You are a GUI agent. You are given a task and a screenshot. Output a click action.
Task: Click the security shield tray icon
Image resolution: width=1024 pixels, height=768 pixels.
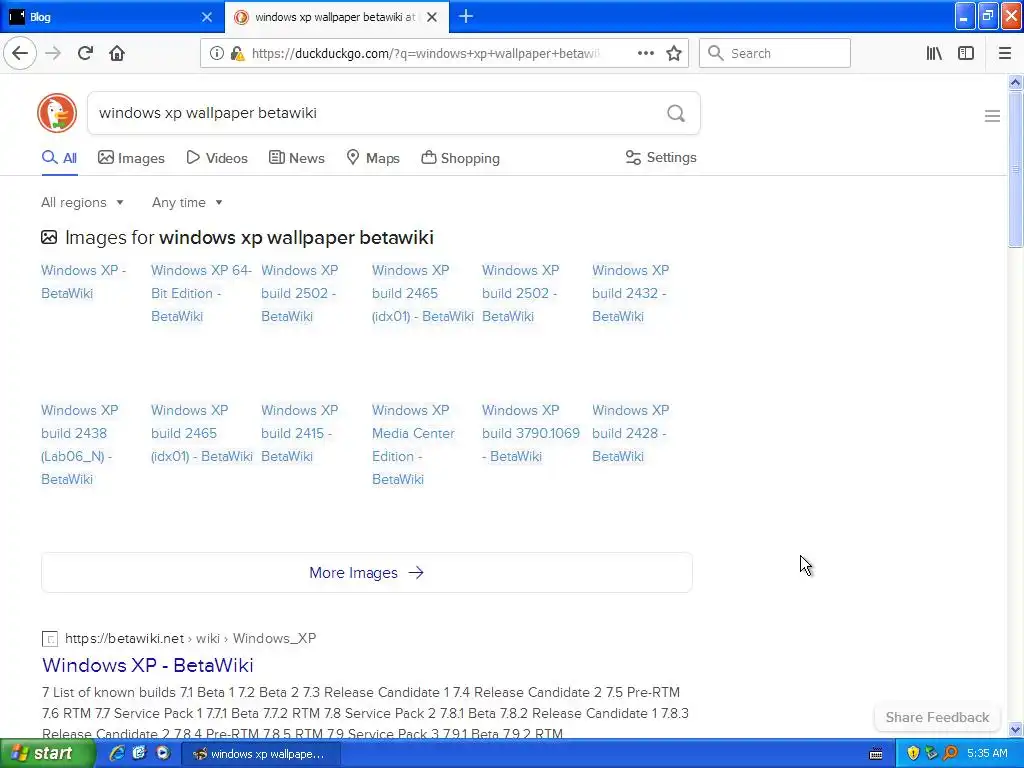pos(913,753)
